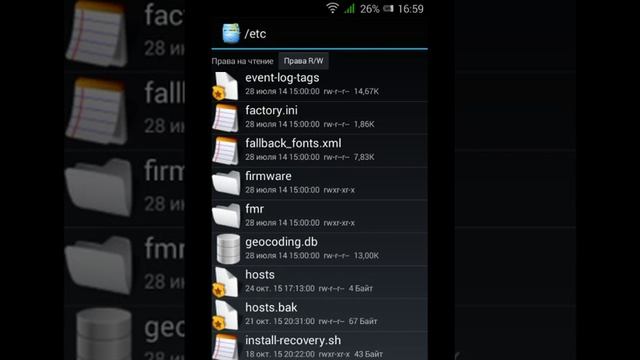
Task: Open the fmr folder icon
Action: click(226, 216)
